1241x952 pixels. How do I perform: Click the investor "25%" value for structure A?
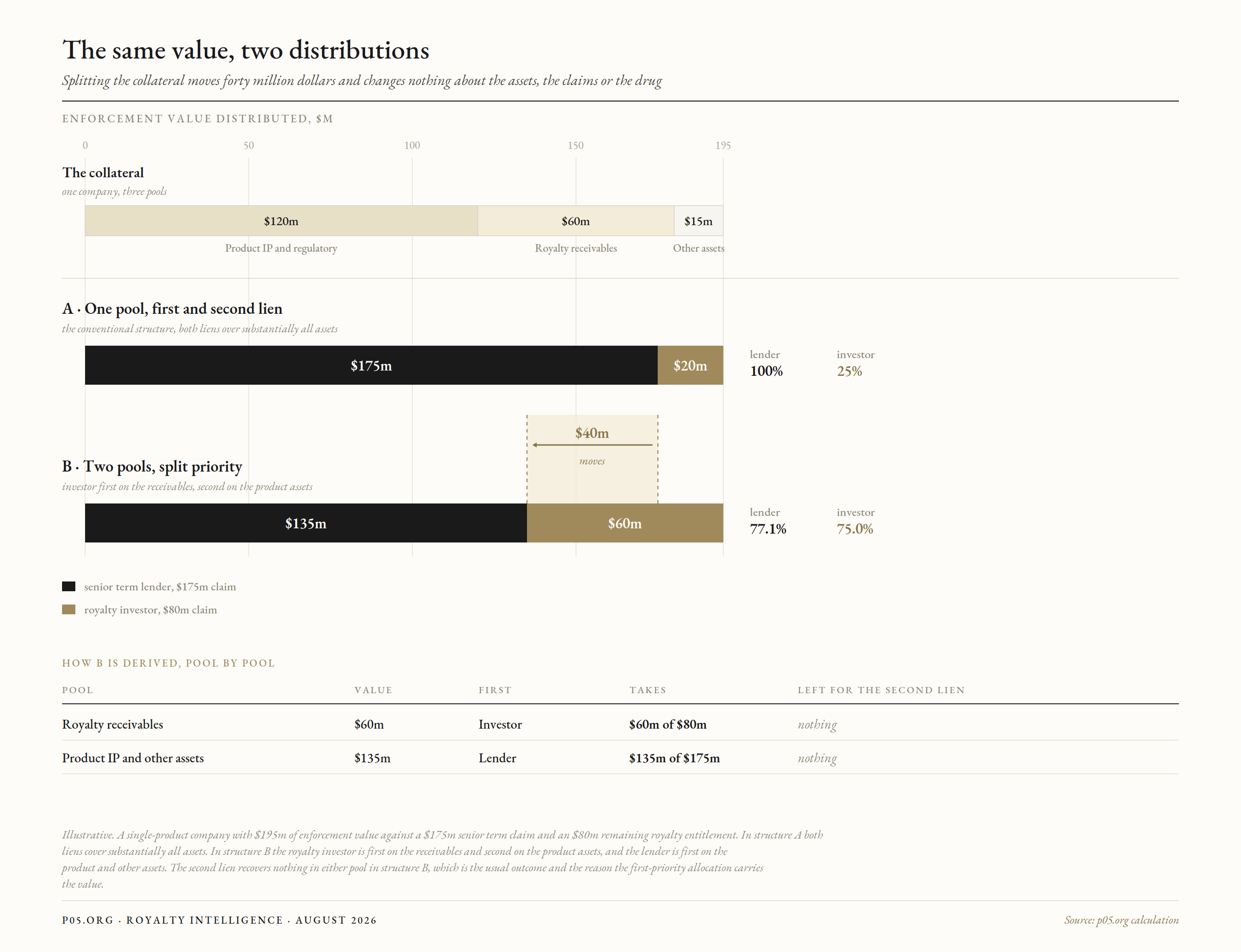pos(850,371)
